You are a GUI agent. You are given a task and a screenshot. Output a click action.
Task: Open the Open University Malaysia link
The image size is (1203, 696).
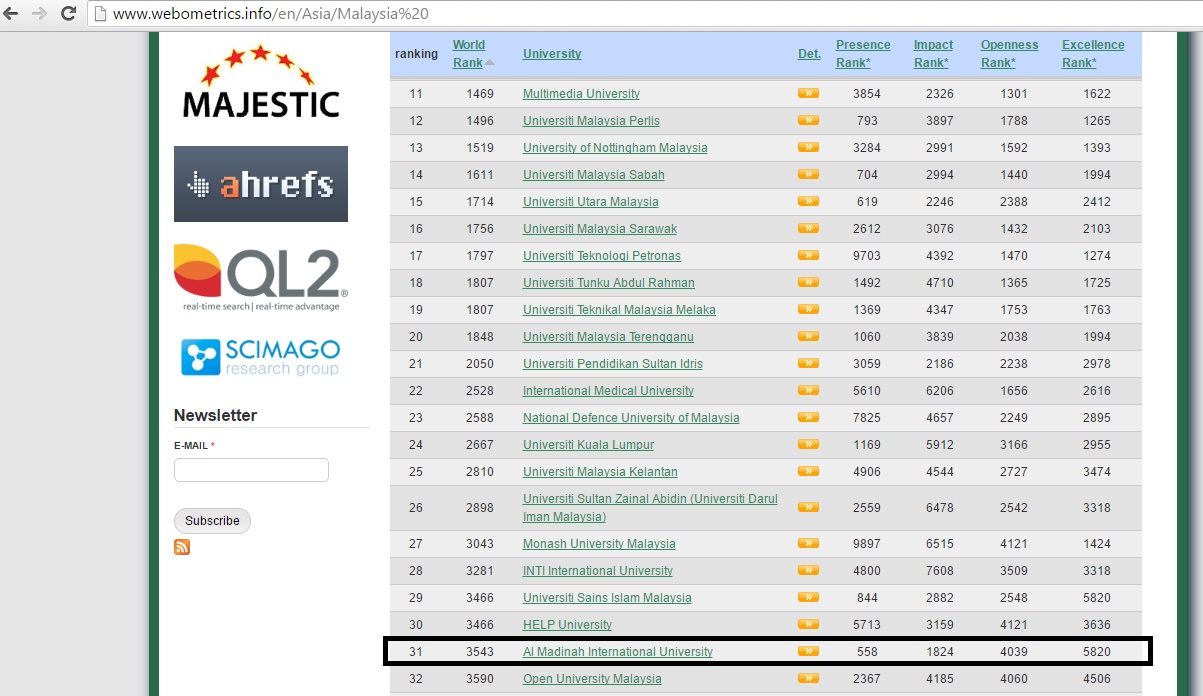[x=592, y=679]
